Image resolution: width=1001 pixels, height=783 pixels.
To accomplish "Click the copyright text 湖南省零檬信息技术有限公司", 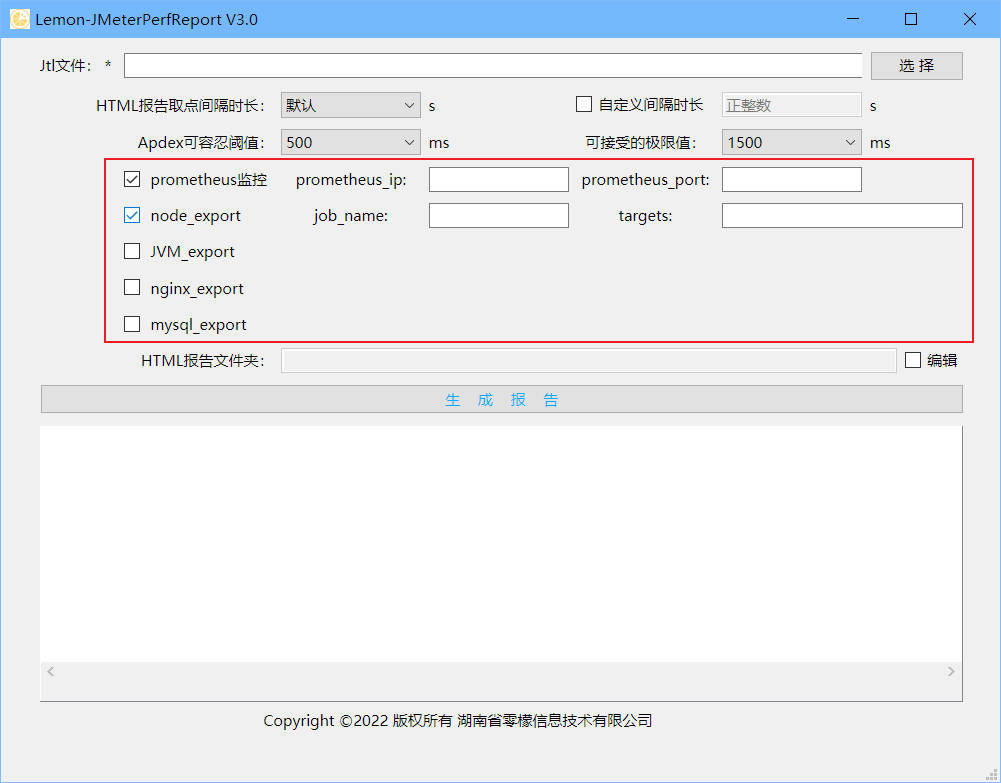I will coord(555,720).
